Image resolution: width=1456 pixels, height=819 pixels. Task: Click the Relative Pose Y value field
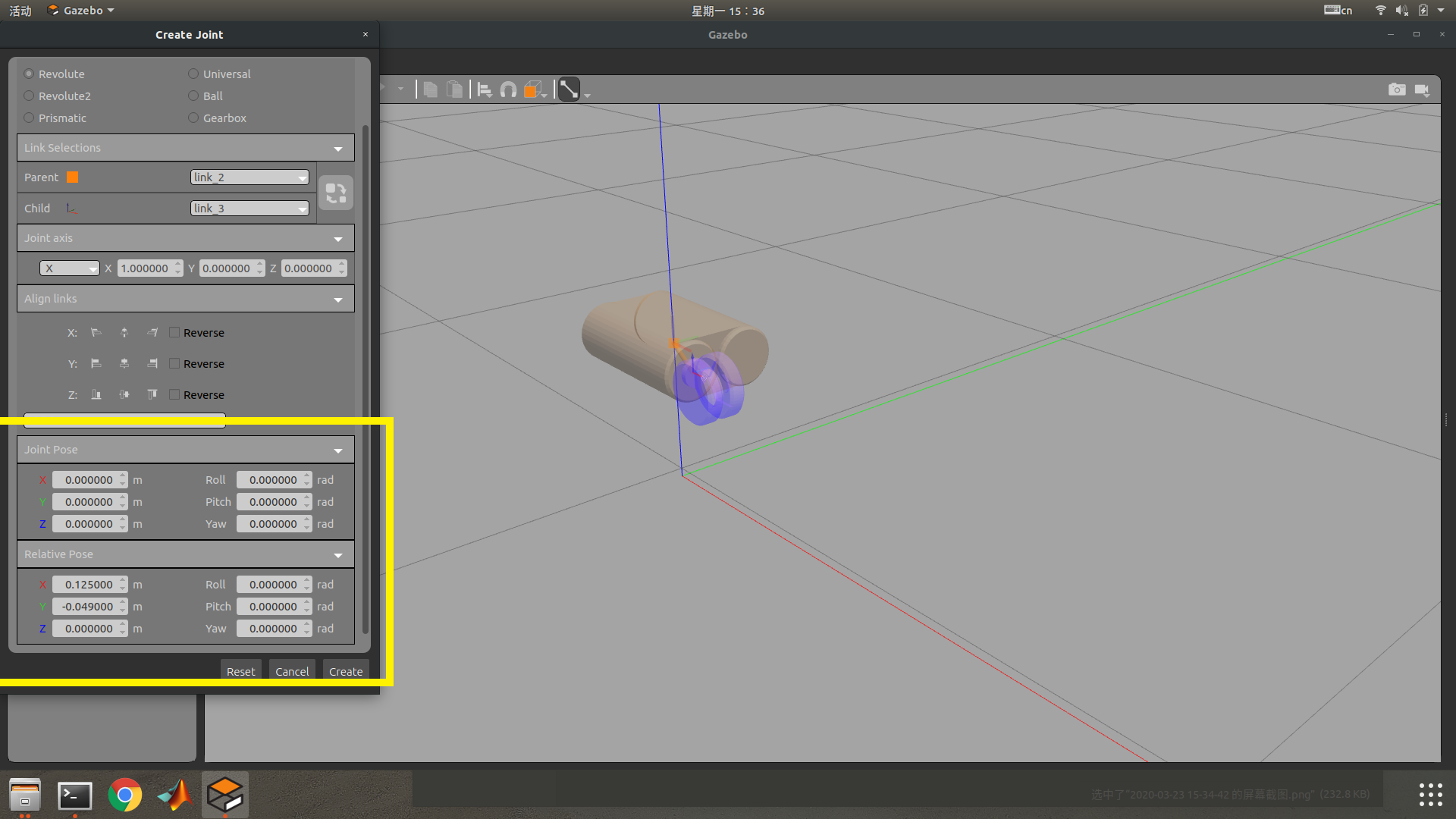pyautogui.click(x=87, y=607)
